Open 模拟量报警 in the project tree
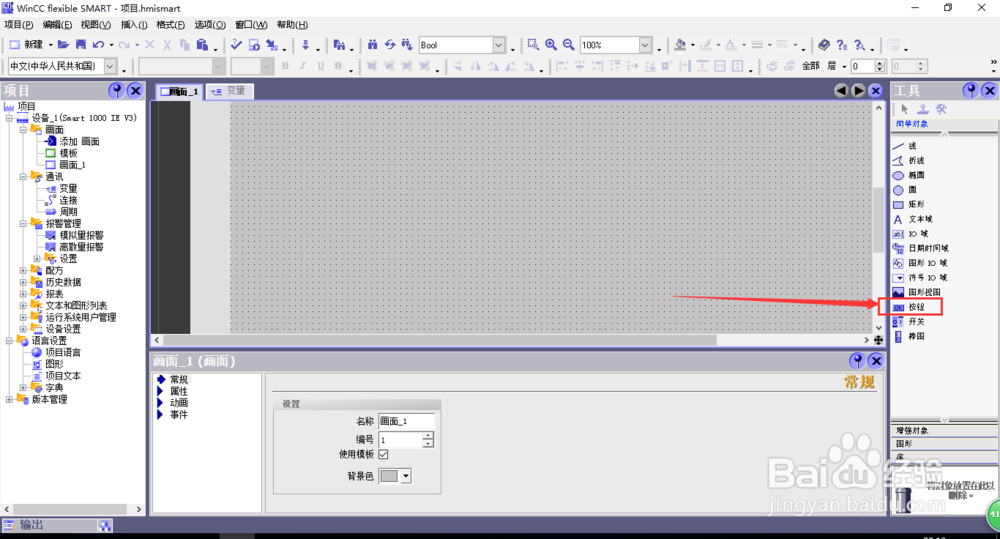1000x539 pixels. click(81, 235)
